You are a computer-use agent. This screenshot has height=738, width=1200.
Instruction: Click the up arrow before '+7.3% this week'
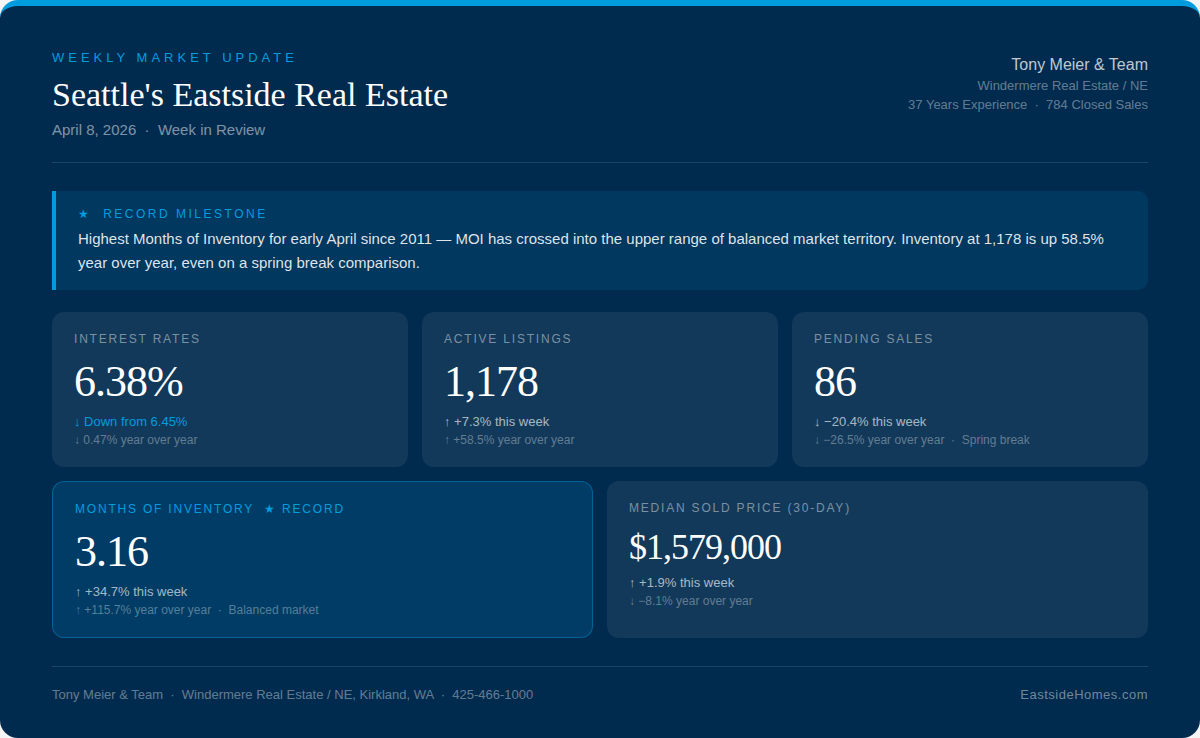click(447, 422)
